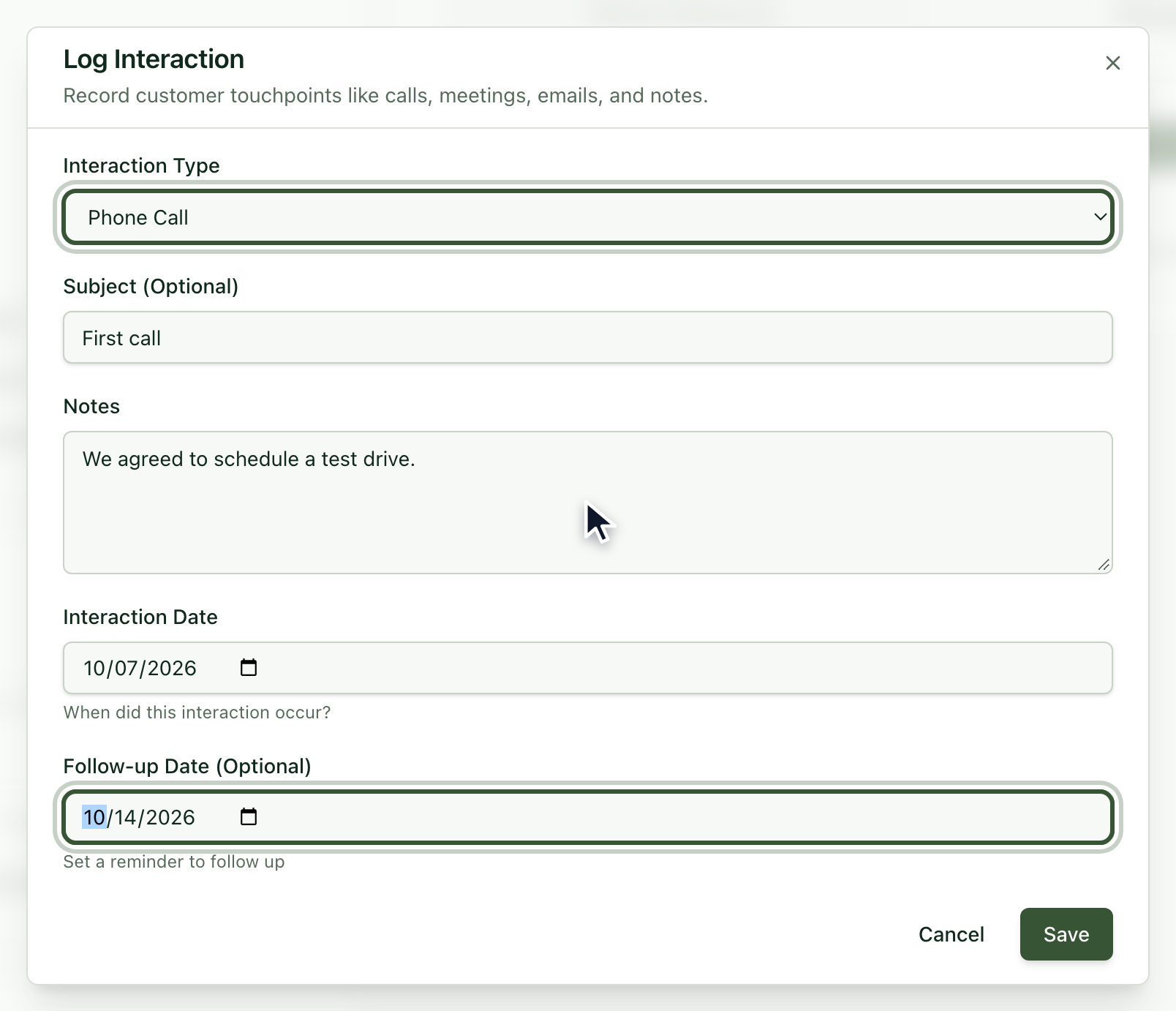Click the 'Subject (Optional)' label
The image size is (1176, 1011).
coord(151,286)
